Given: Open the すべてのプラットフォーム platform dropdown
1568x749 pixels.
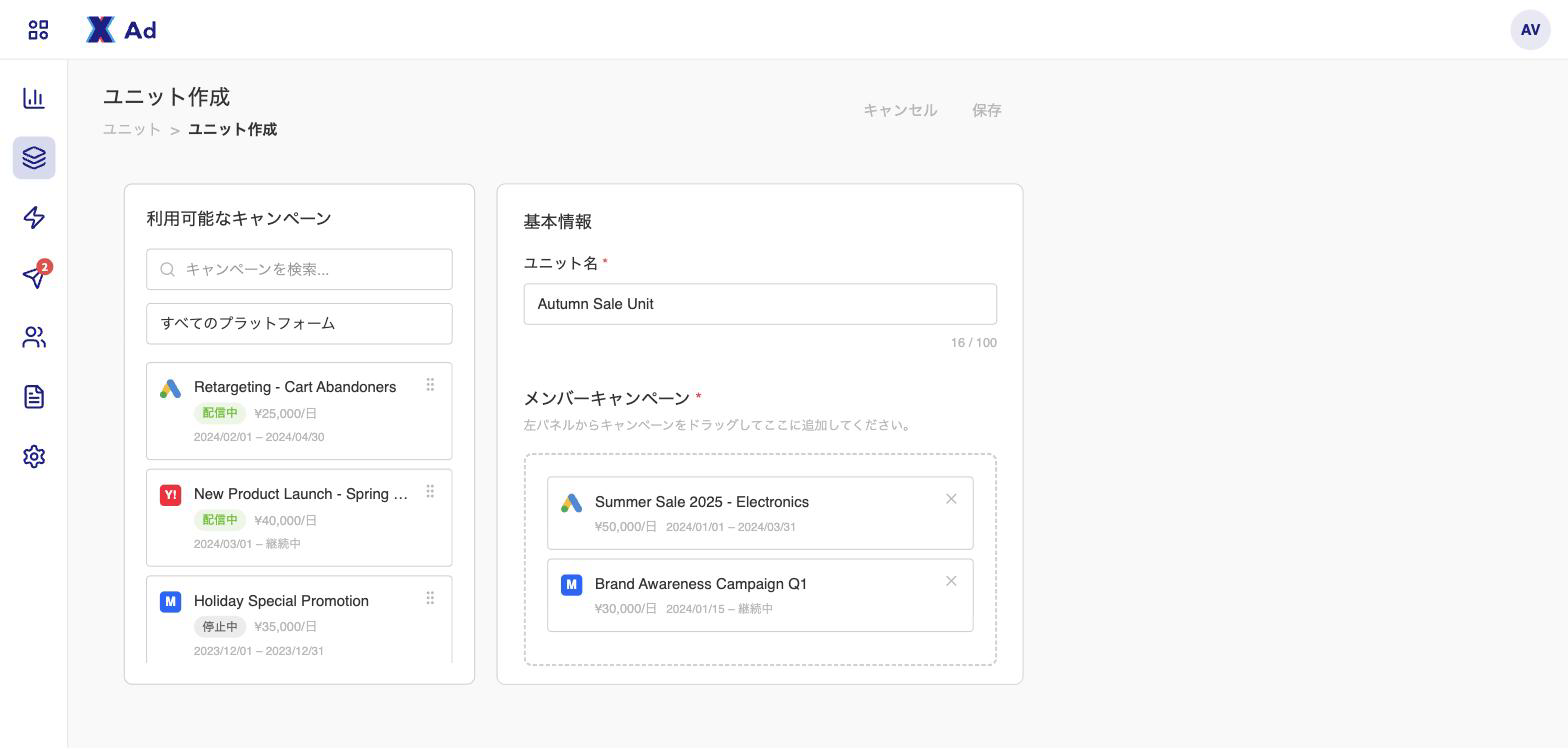Looking at the screenshot, I should [x=299, y=324].
